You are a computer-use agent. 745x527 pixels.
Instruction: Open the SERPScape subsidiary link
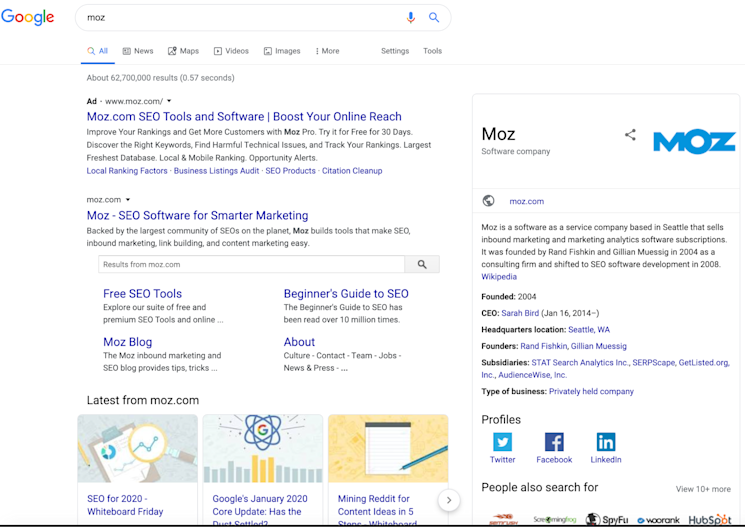coord(653,363)
